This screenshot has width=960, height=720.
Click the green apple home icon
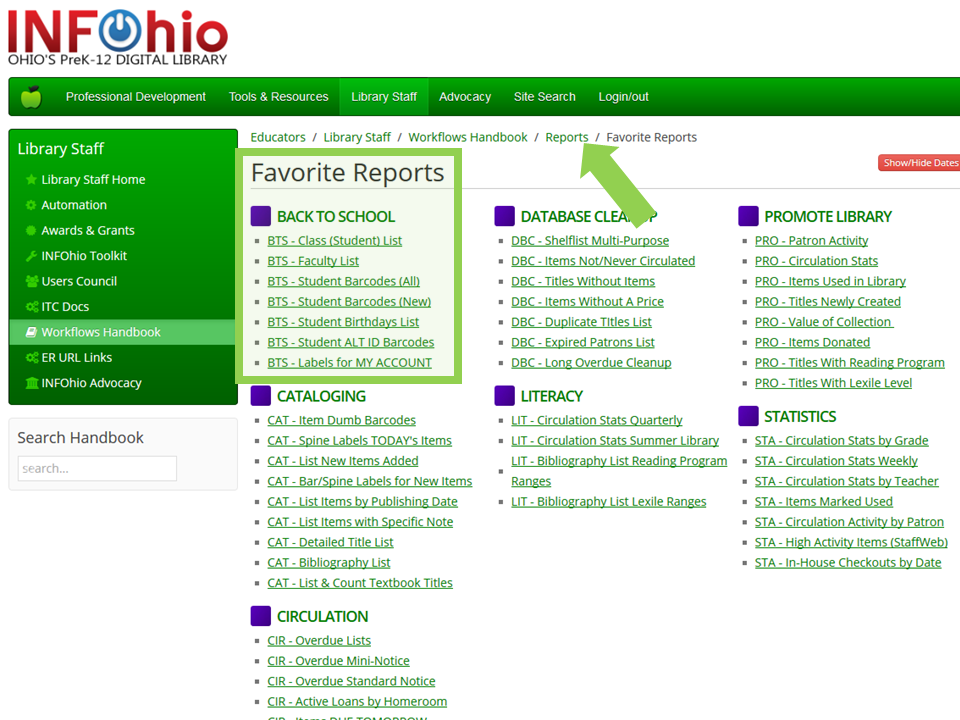click(x=31, y=97)
